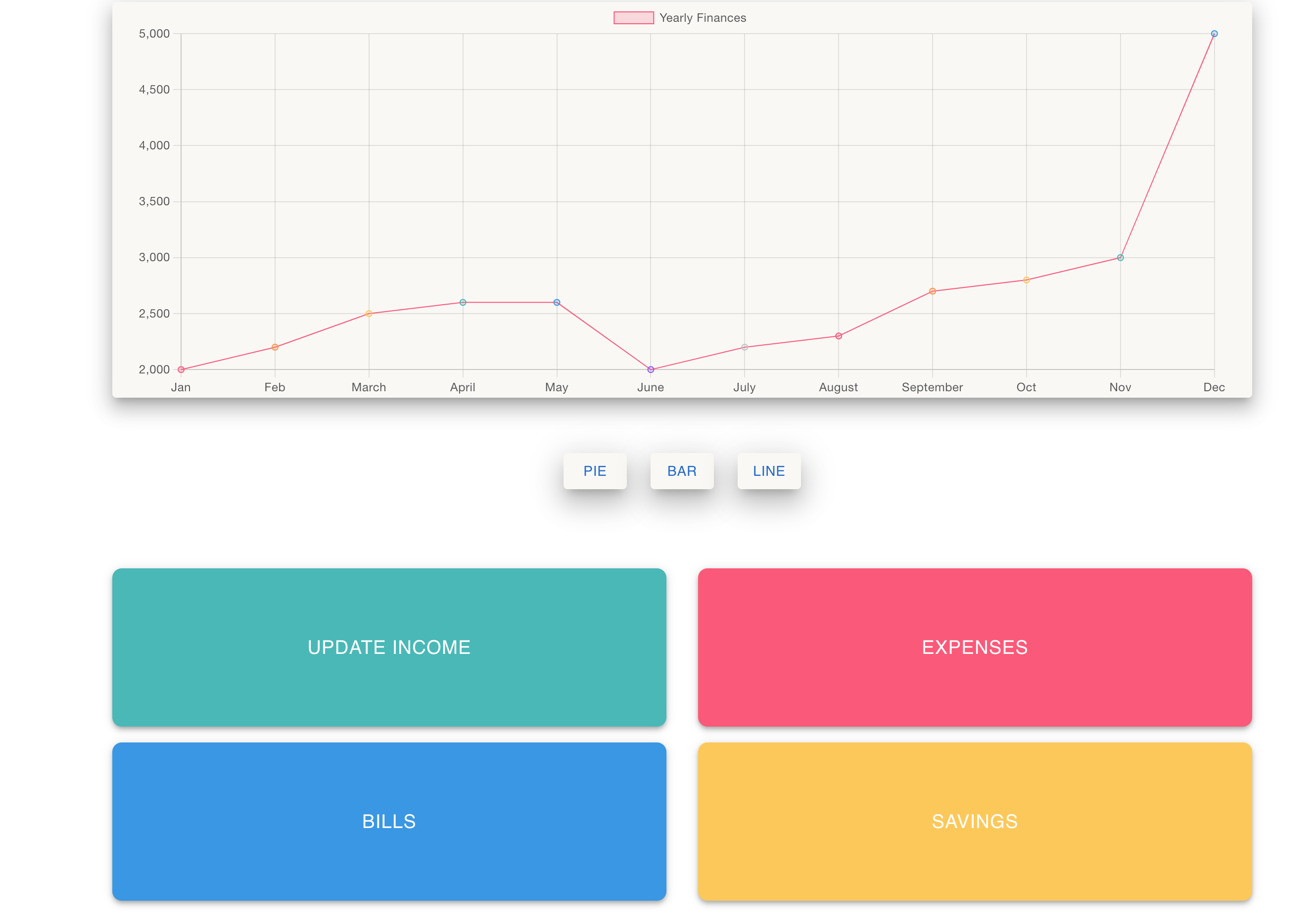Click the April data point on line

click(463, 303)
